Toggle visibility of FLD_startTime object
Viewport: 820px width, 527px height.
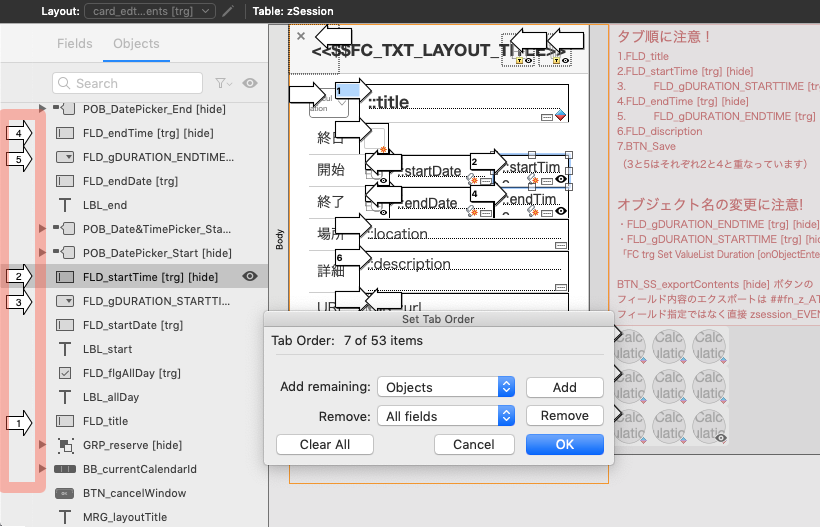click(250, 277)
